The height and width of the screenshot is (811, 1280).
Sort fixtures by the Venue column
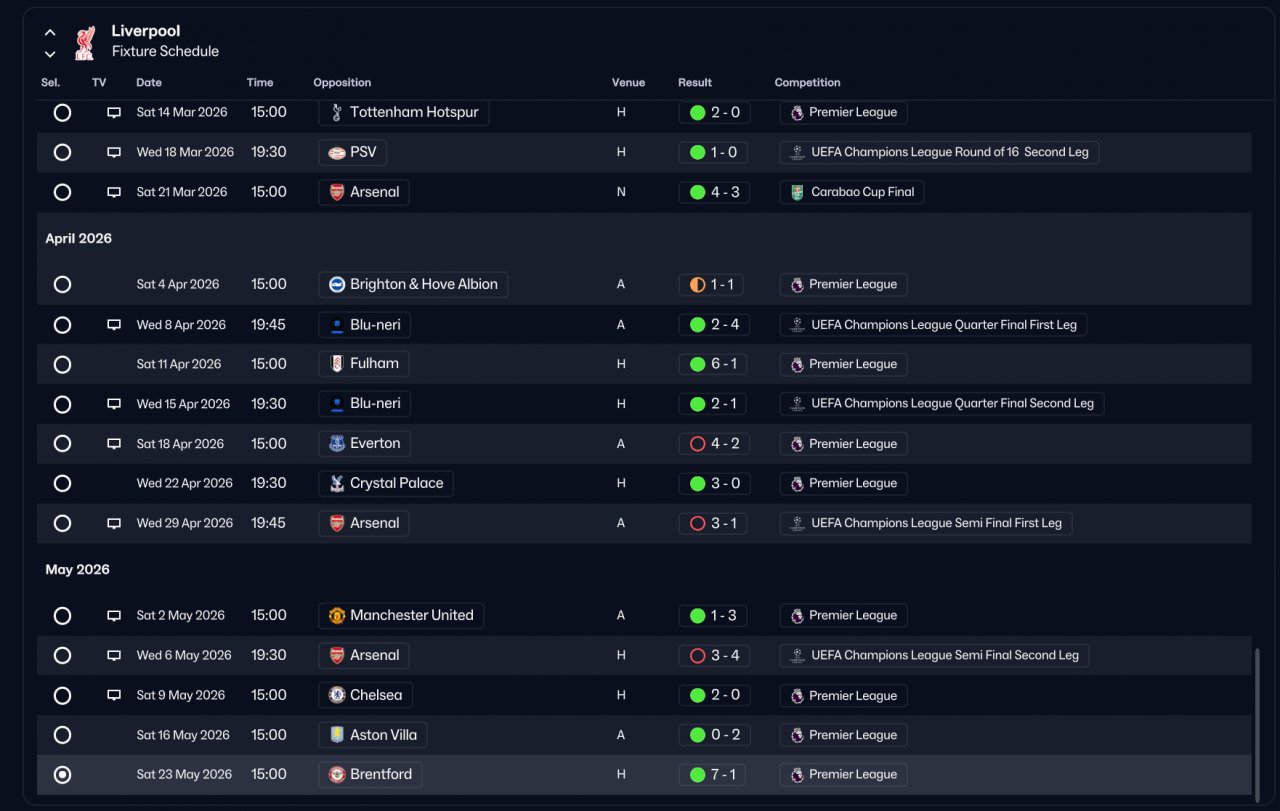628,83
